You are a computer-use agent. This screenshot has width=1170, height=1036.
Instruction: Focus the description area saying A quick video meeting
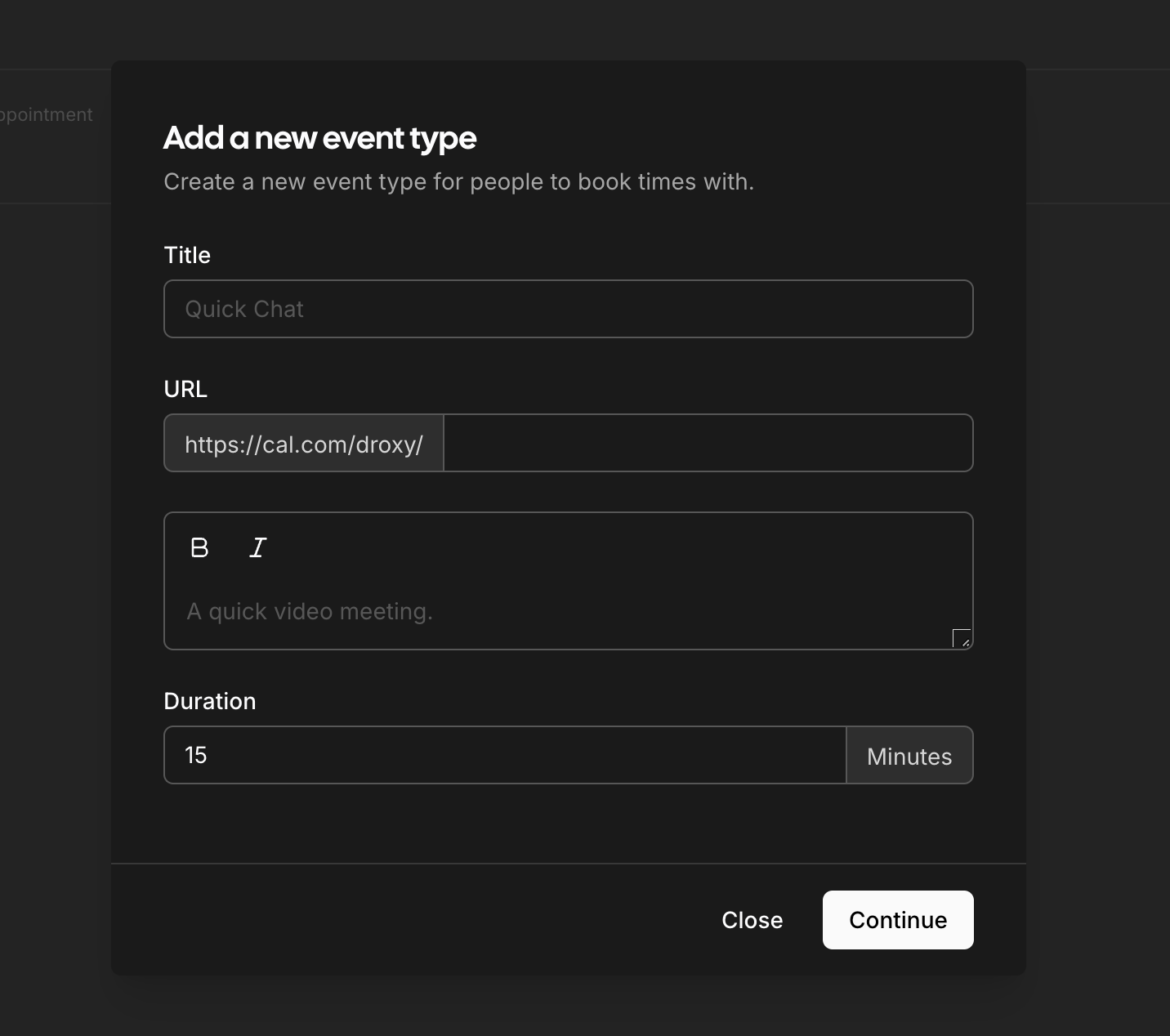tap(568, 611)
